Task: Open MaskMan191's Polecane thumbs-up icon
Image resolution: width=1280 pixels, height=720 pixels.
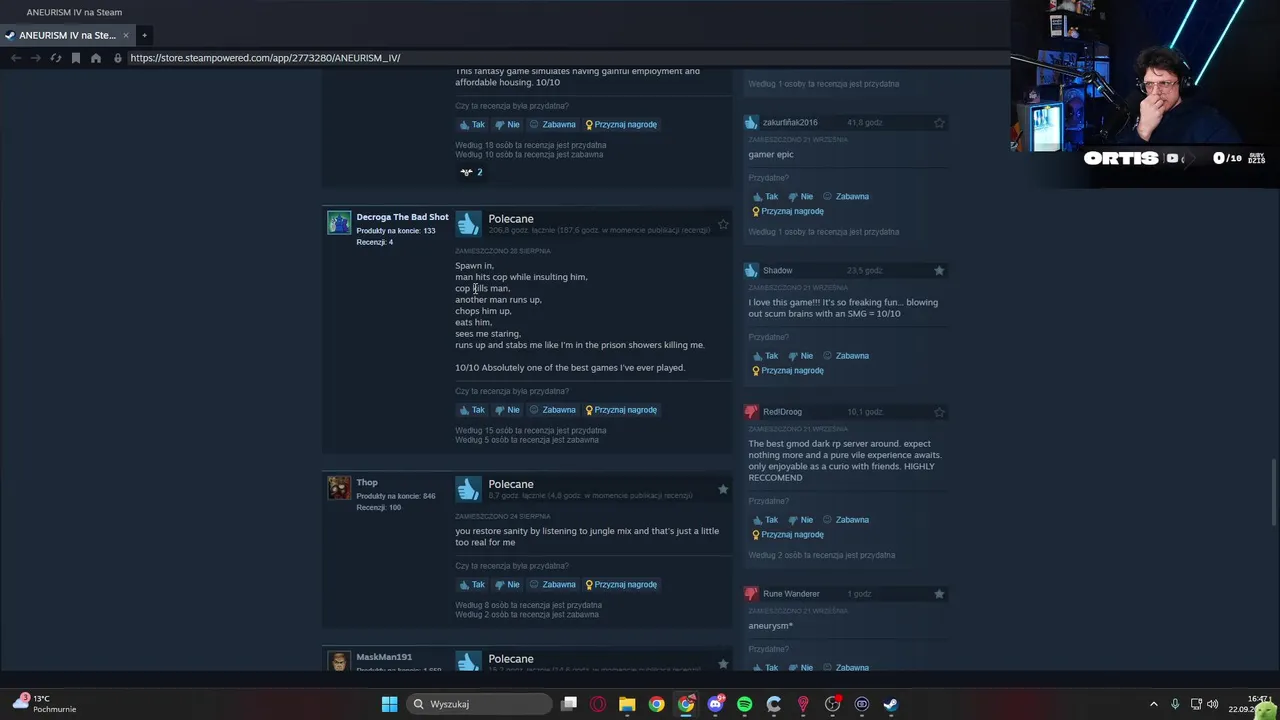Action: pos(468,661)
